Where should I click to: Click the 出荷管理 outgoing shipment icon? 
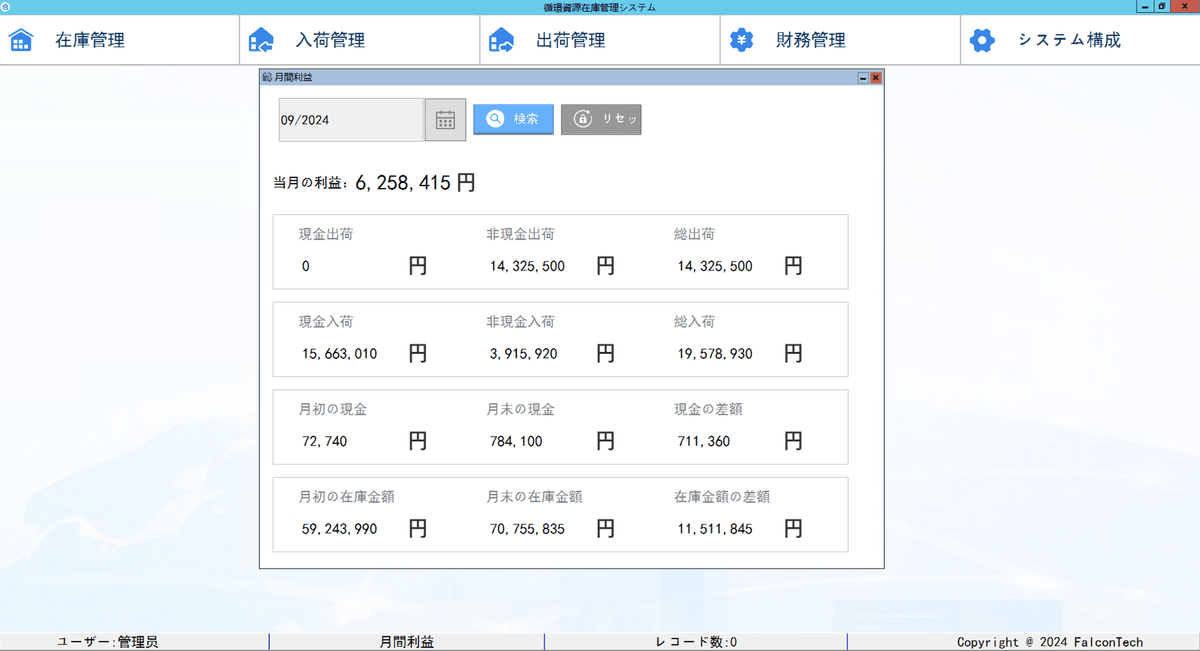(x=501, y=41)
